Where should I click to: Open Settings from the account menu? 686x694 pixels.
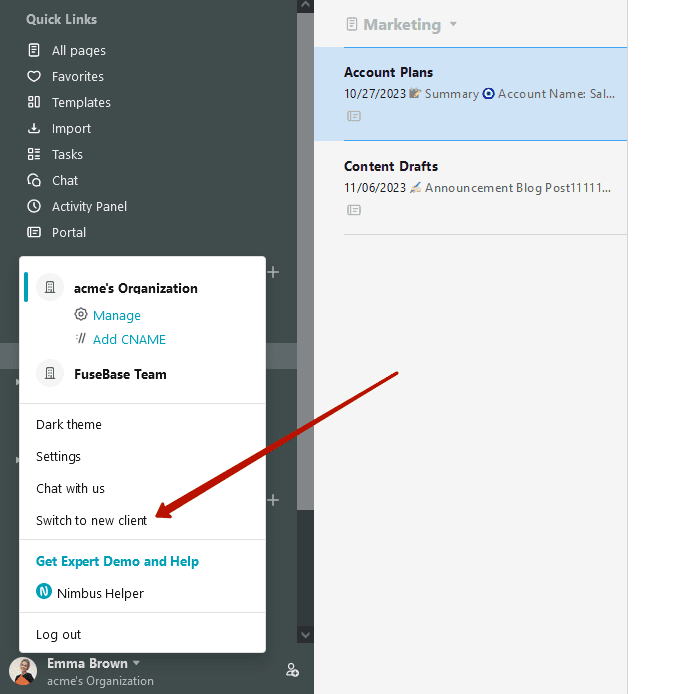(58, 456)
